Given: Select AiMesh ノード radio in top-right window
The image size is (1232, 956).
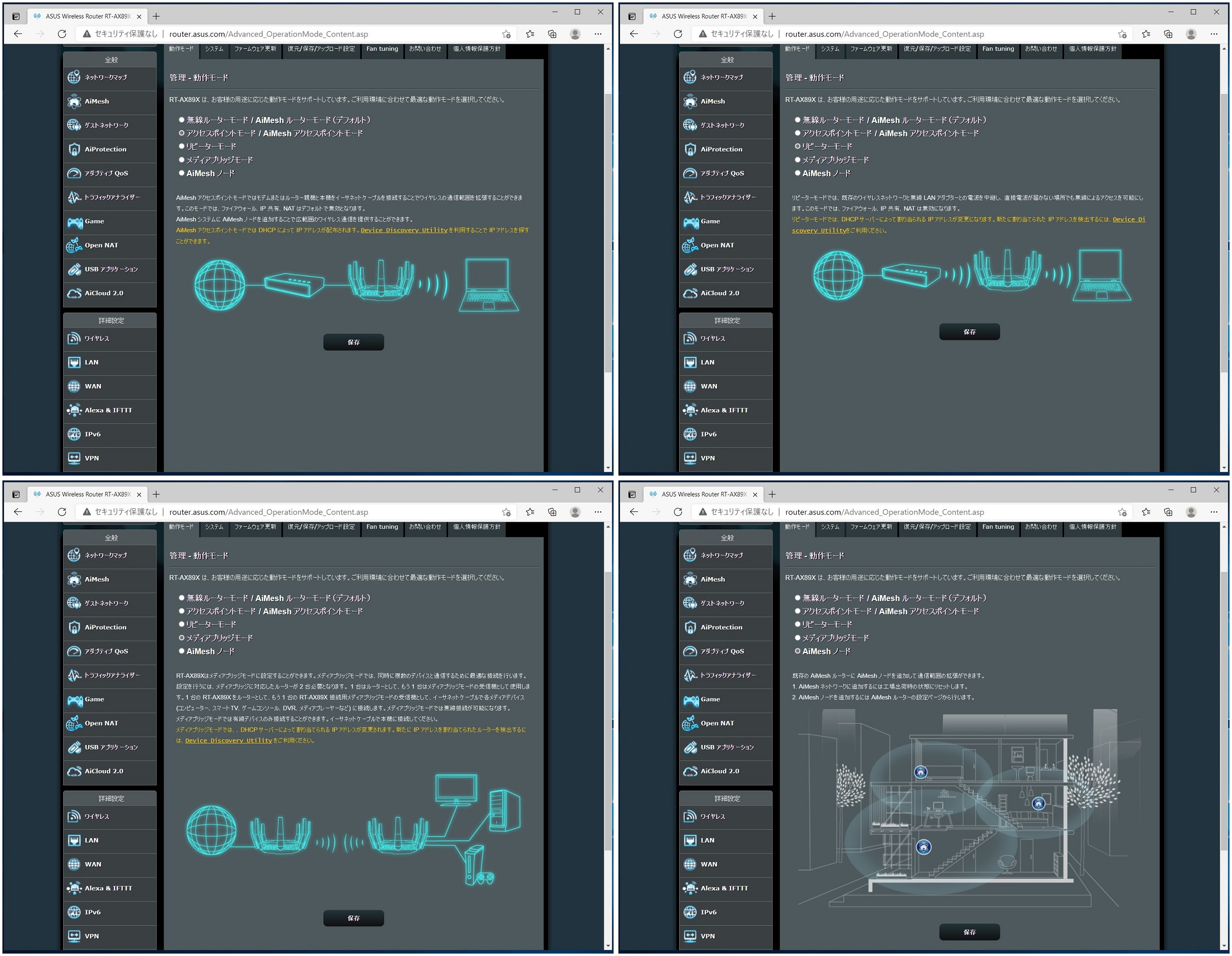Looking at the screenshot, I should coord(798,173).
